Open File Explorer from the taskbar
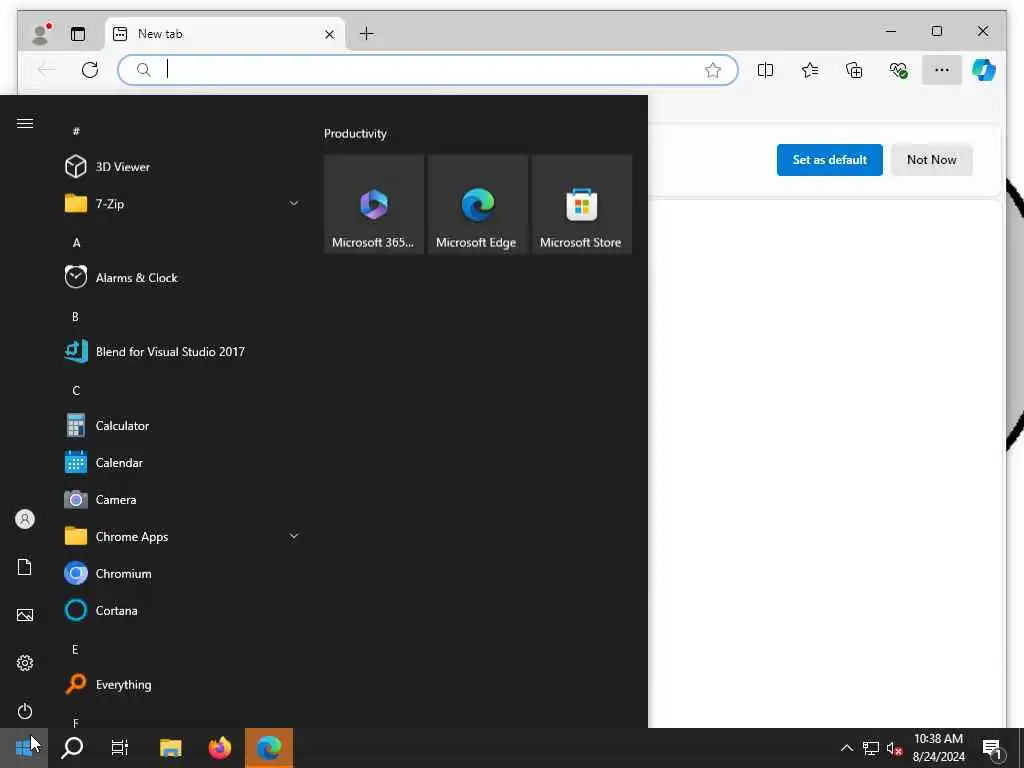This screenshot has width=1024, height=768. [x=170, y=748]
